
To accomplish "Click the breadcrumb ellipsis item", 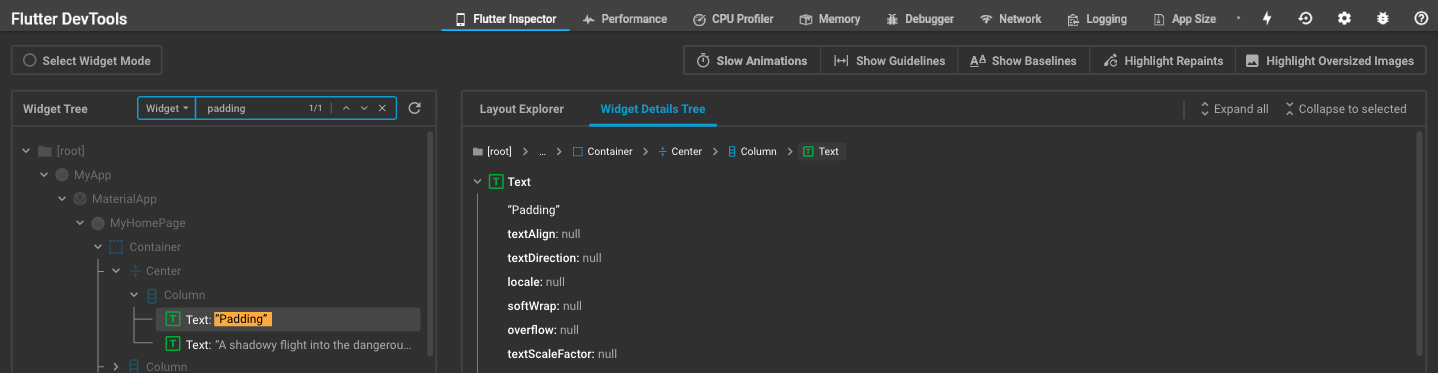I will [x=543, y=152].
